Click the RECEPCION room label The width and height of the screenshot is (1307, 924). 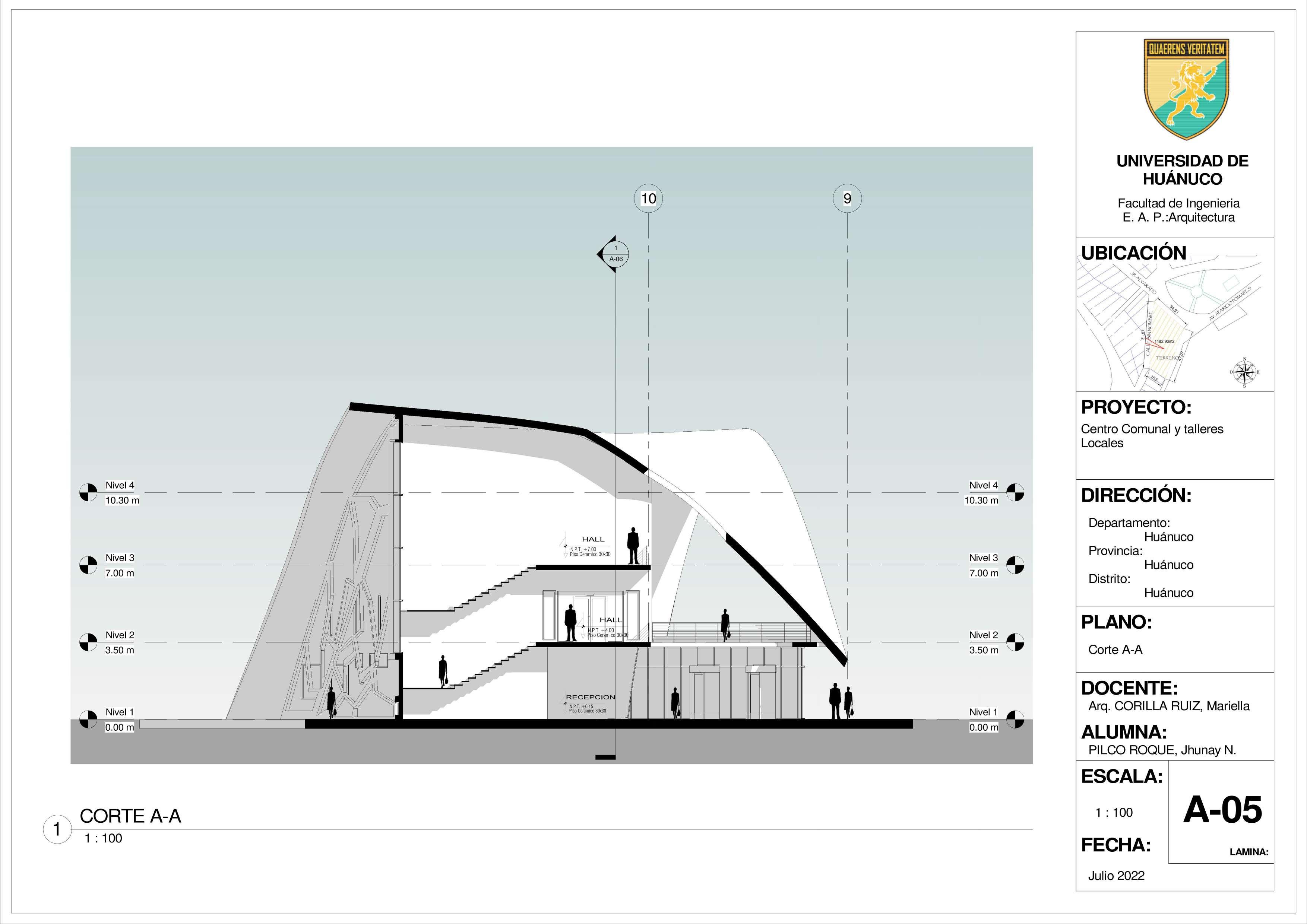pos(590,697)
